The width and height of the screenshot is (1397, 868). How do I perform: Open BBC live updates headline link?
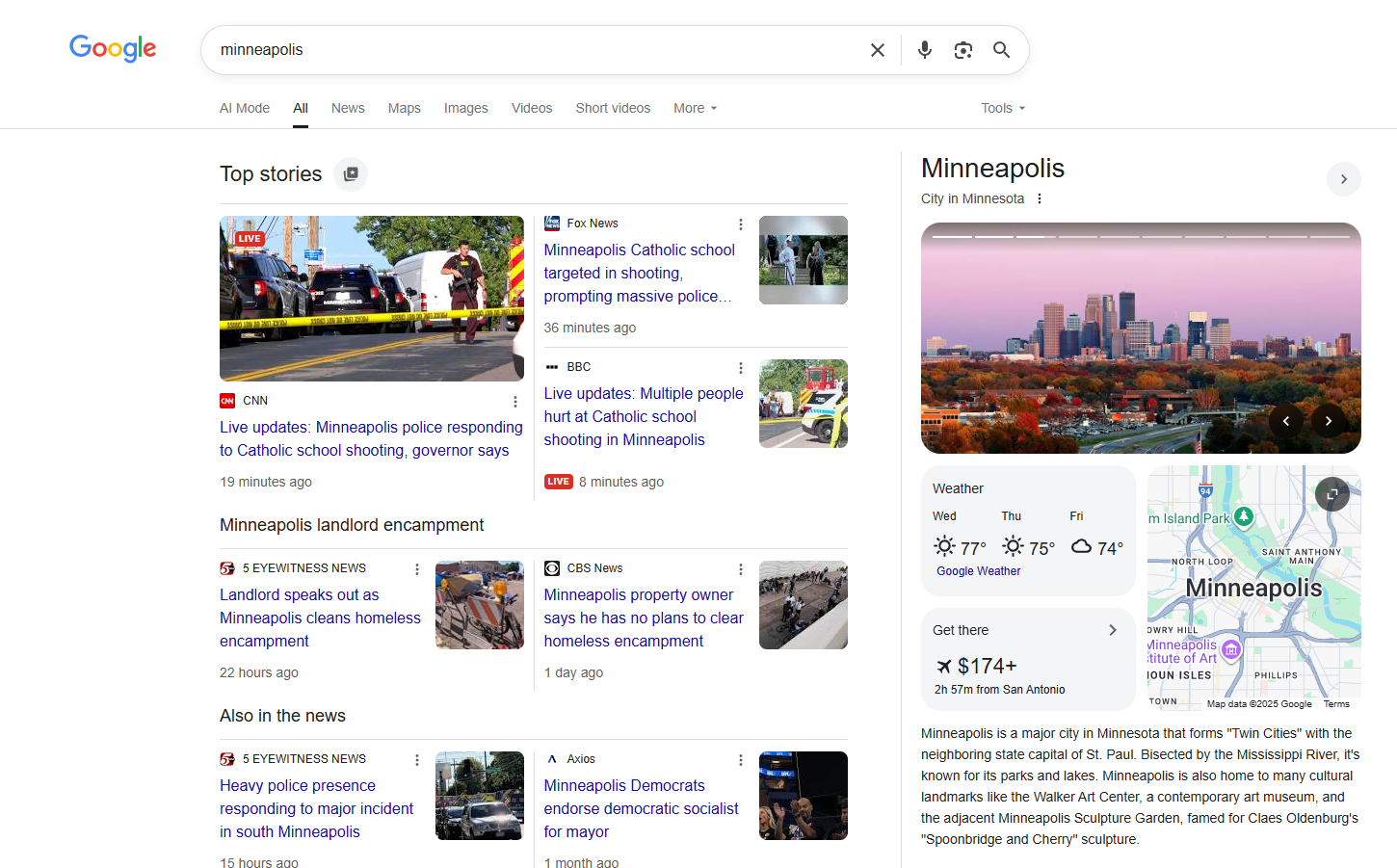pos(644,416)
